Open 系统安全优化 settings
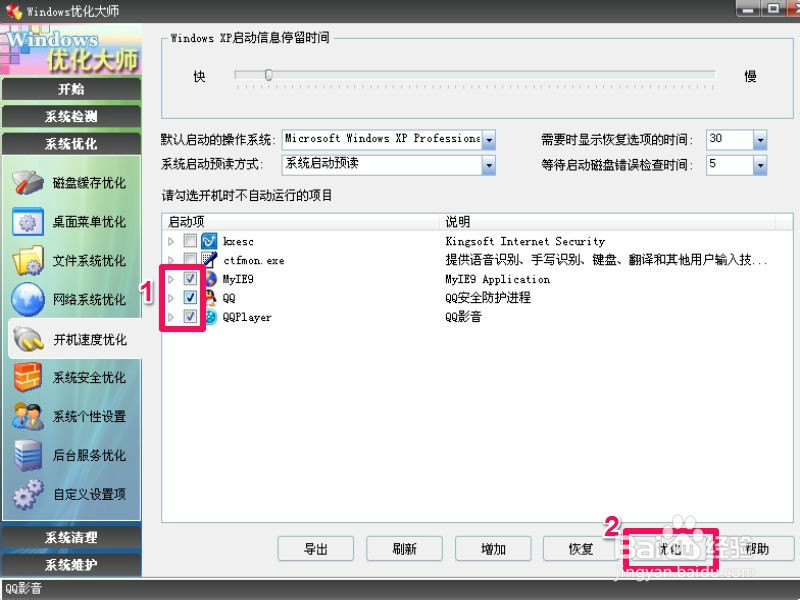Viewport: 800px width, 600px height. (x=70, y=378)
